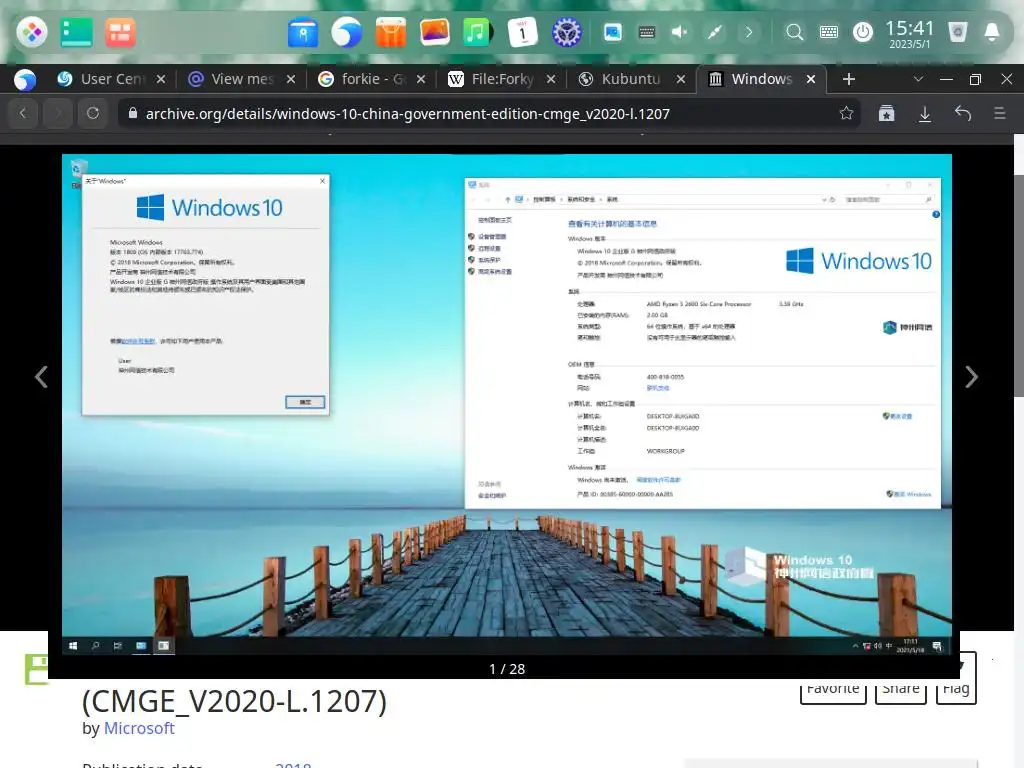Click the address bar URL field
1024x768 pixels.
click(488, 113)
